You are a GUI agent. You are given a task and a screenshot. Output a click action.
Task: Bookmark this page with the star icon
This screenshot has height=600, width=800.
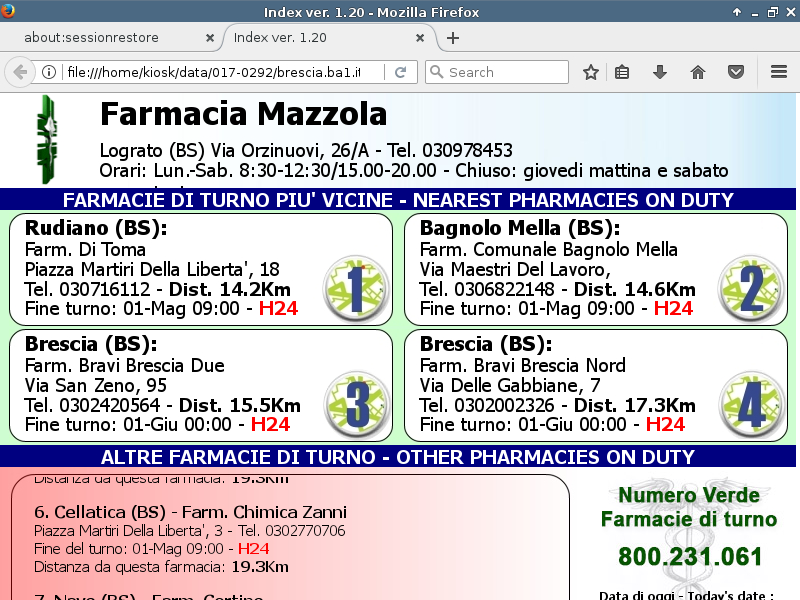[591, 72]
